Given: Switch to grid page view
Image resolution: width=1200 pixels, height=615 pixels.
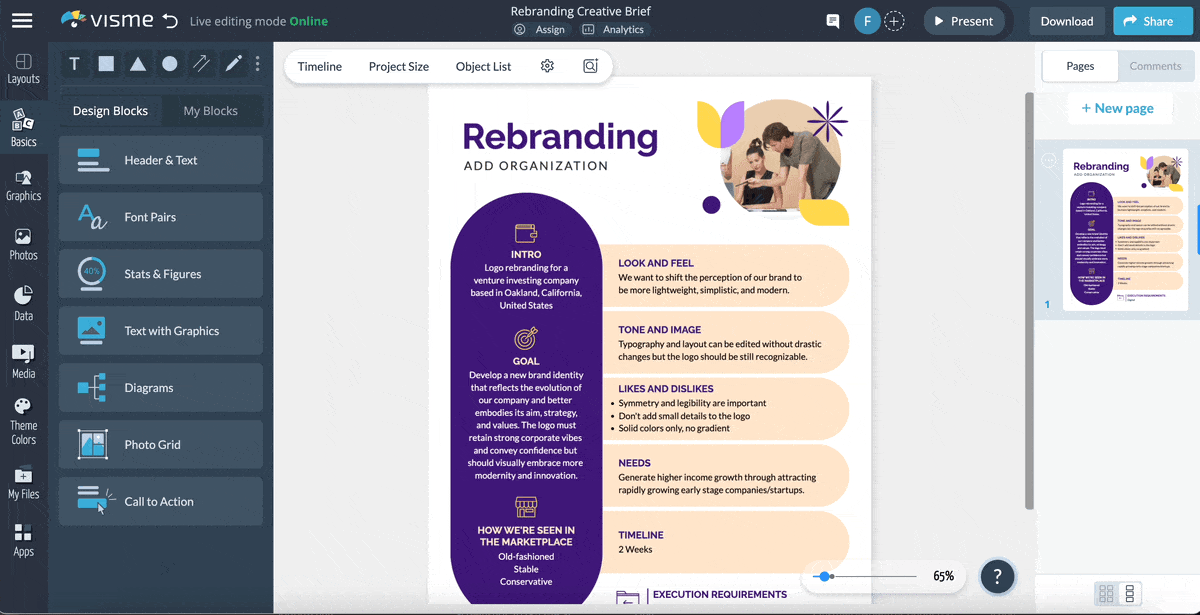Looking at the screenshot, I should pos(1106,593).
